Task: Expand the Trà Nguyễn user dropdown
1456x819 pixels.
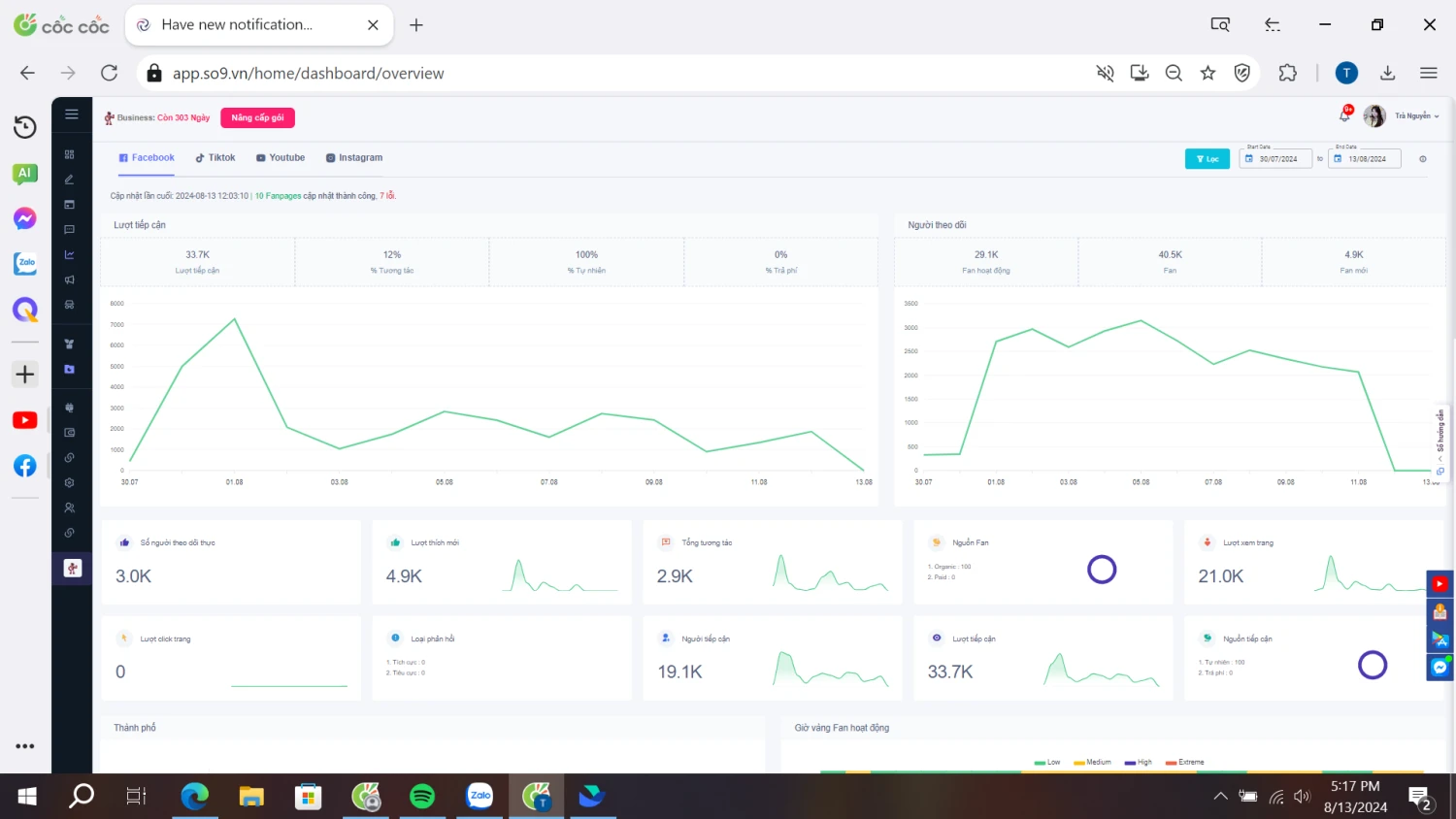Action: coord(1417,115)
